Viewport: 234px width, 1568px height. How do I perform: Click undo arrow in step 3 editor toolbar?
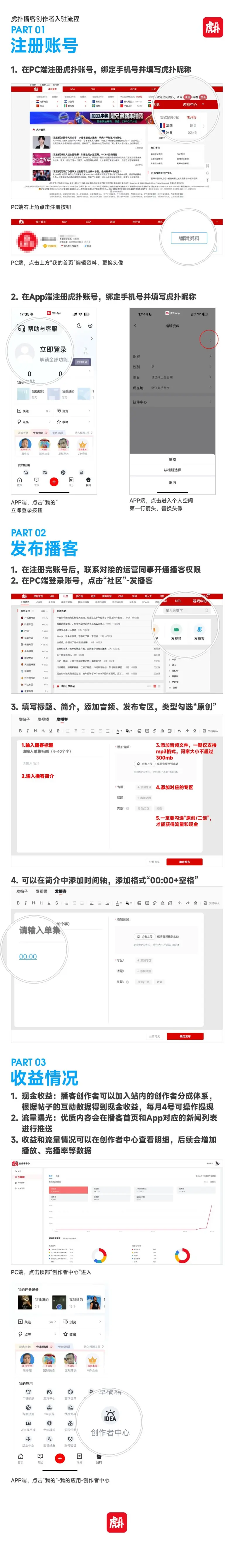pyautogui.click(x=179, y=730)
